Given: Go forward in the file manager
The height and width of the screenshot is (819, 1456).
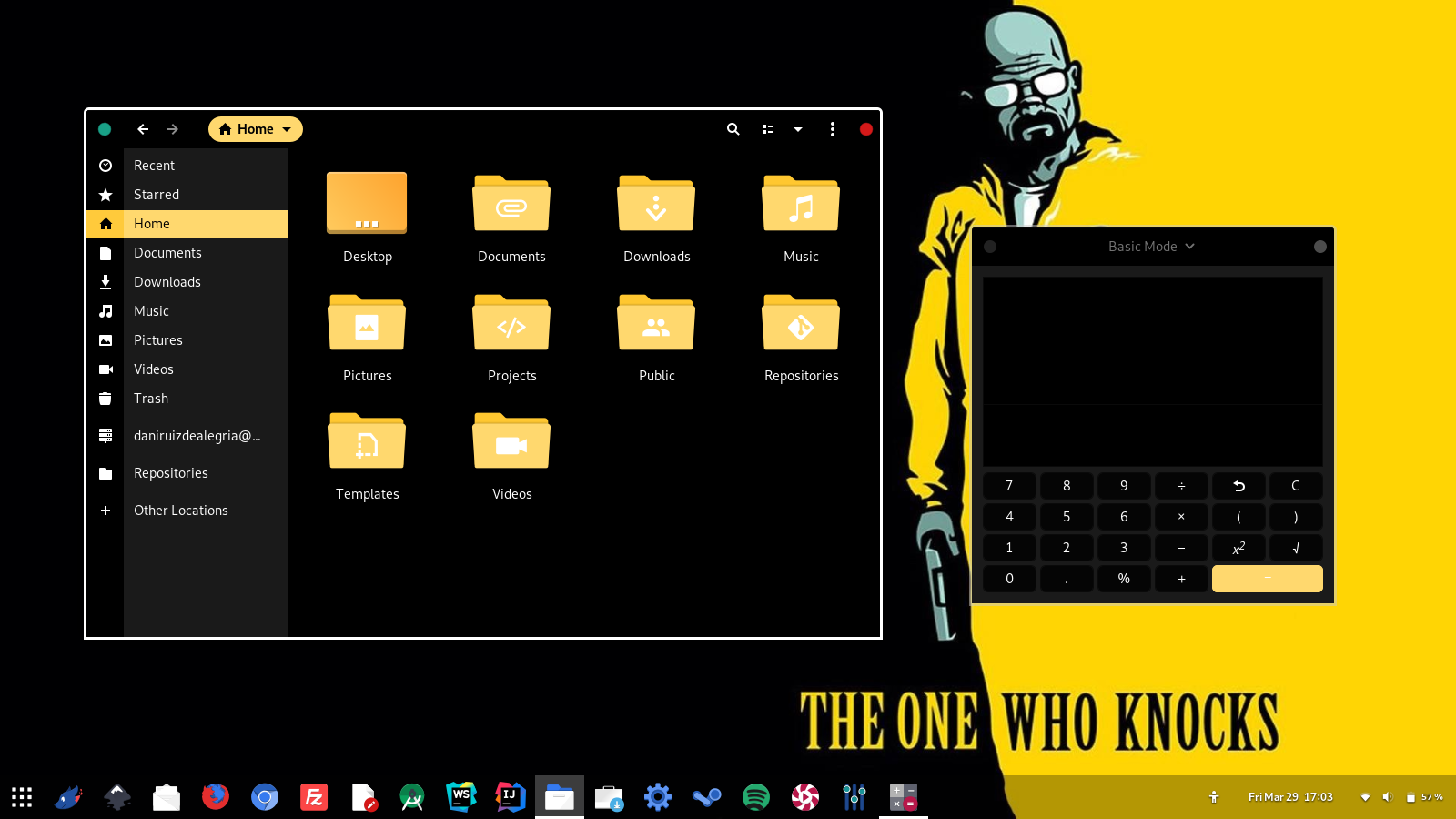Looking at the screenshot, I should 173,129.
